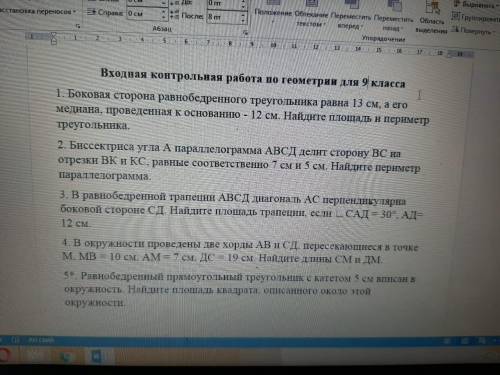This screenshot has height=375, width=500.
Task: Click the status bar proofing icon
Action: 15,340
